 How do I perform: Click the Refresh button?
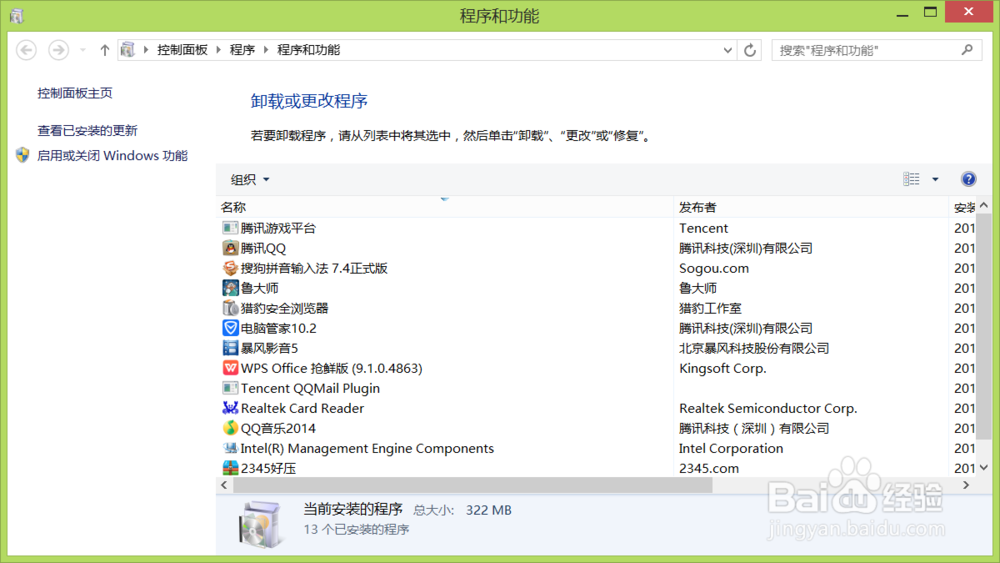tap(750, 50)
